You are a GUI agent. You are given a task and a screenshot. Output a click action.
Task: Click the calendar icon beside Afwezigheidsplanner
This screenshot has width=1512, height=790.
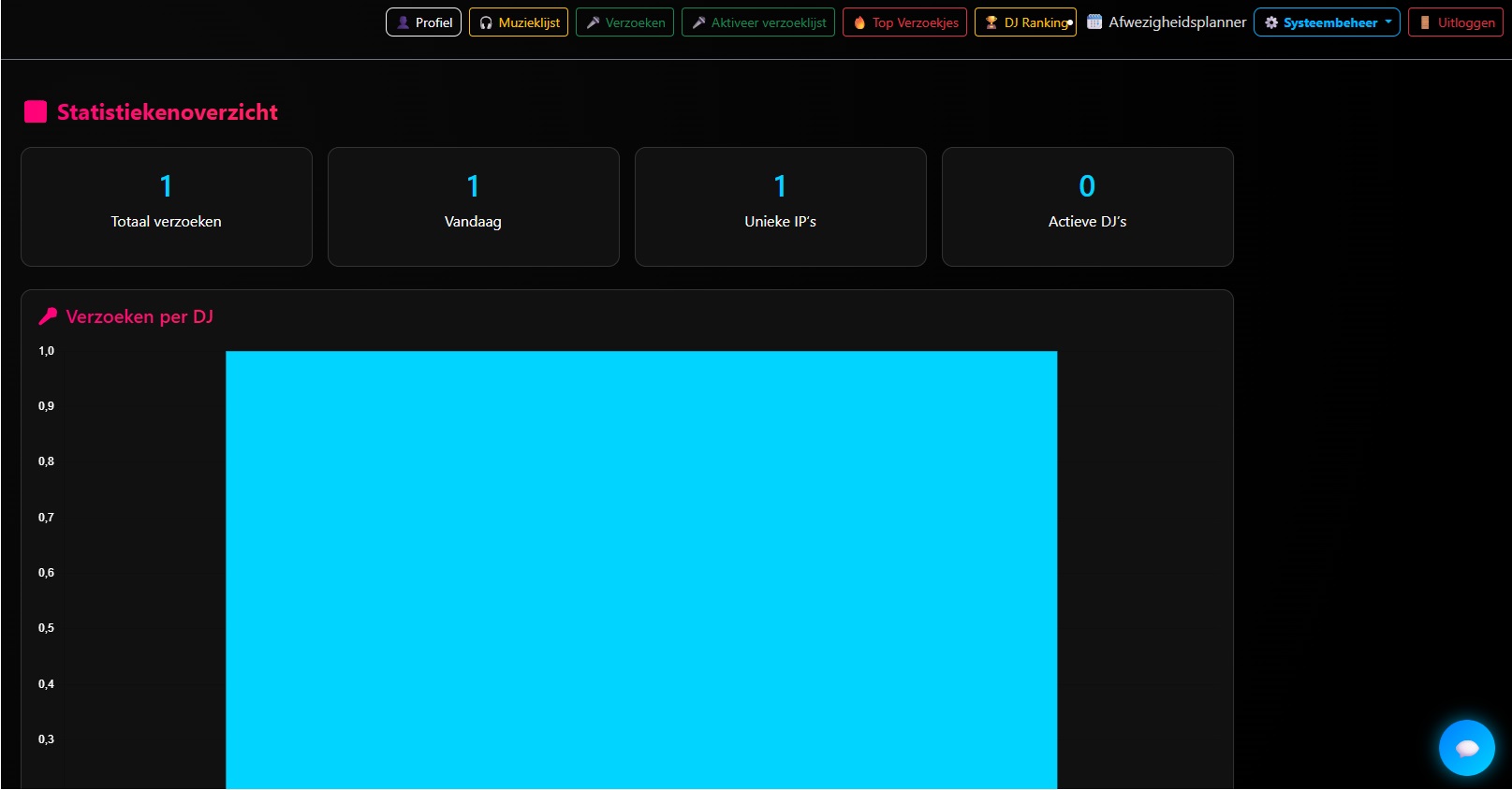[1094, 22]
